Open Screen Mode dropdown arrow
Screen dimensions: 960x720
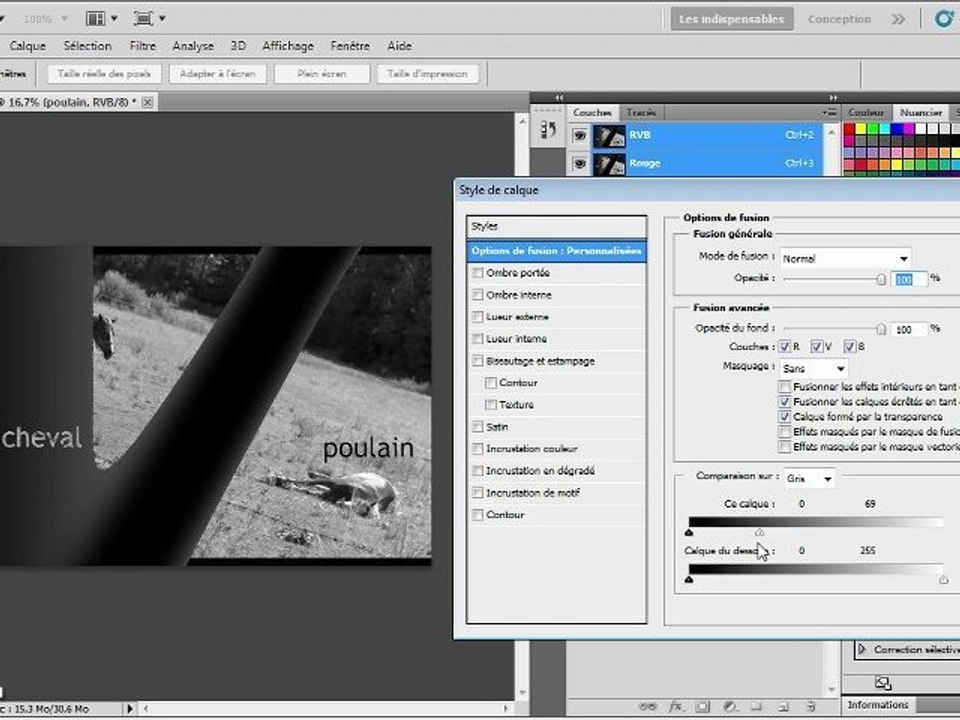tap(162, 19)
